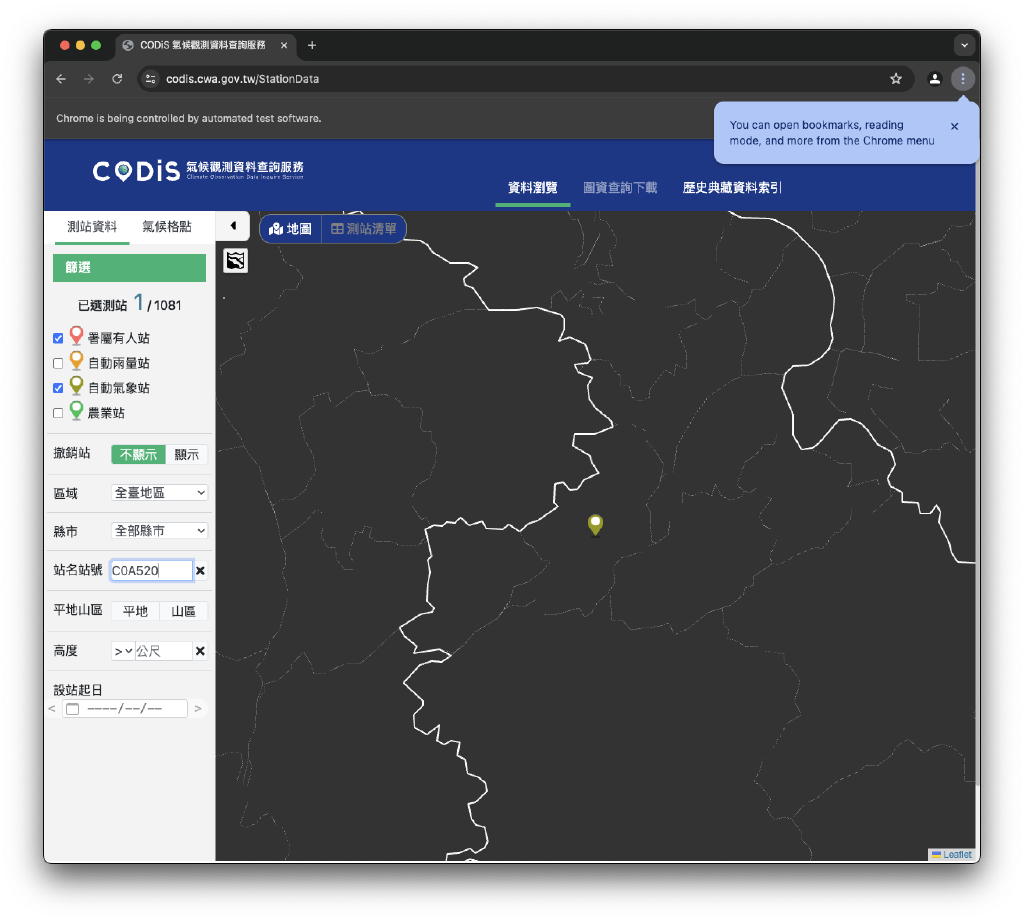Click the CODiS logo in the header
Image resolution: width=1024 pixels, height=921 pixels.
[x=135, y=170]
